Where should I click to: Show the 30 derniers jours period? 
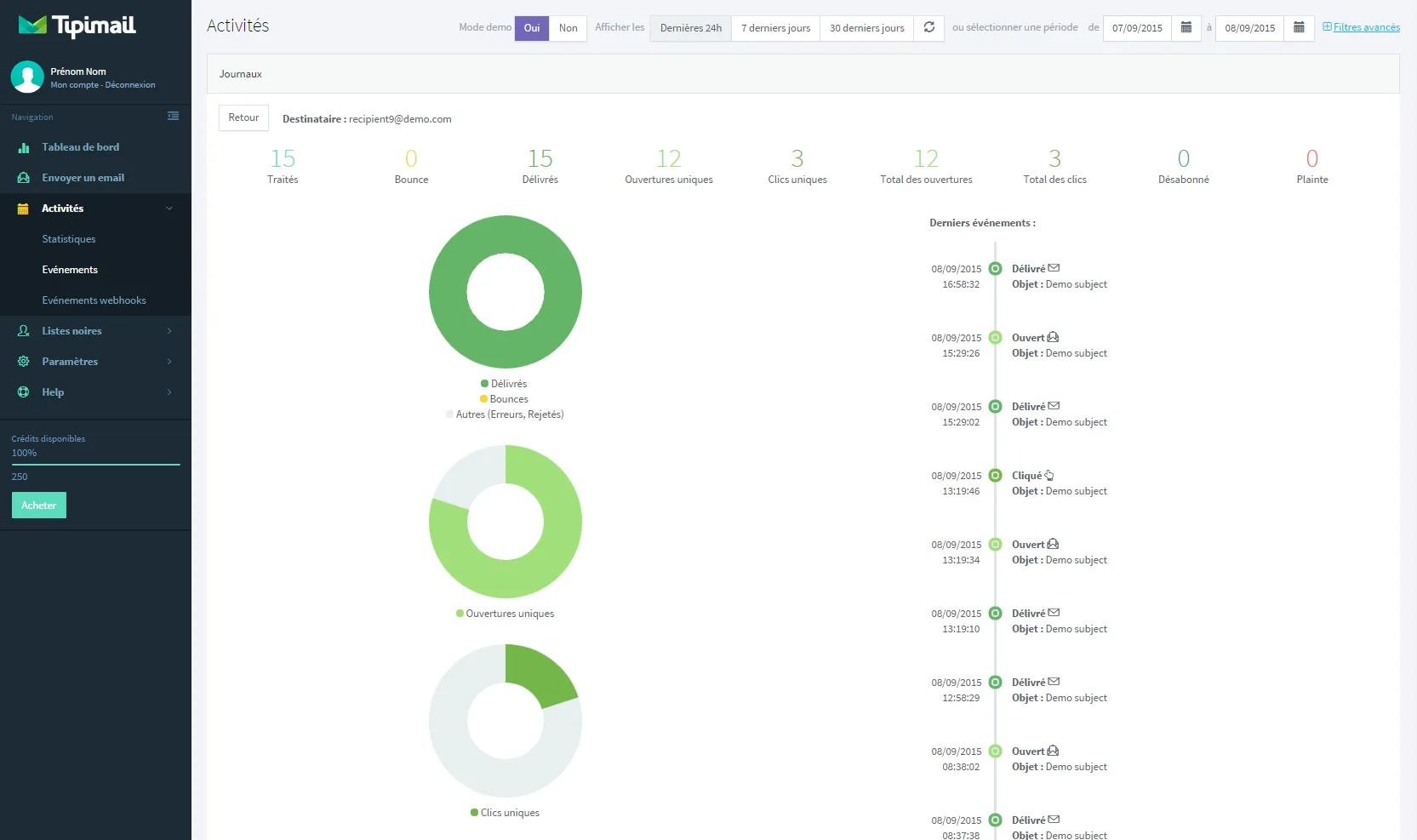[866, 28]
